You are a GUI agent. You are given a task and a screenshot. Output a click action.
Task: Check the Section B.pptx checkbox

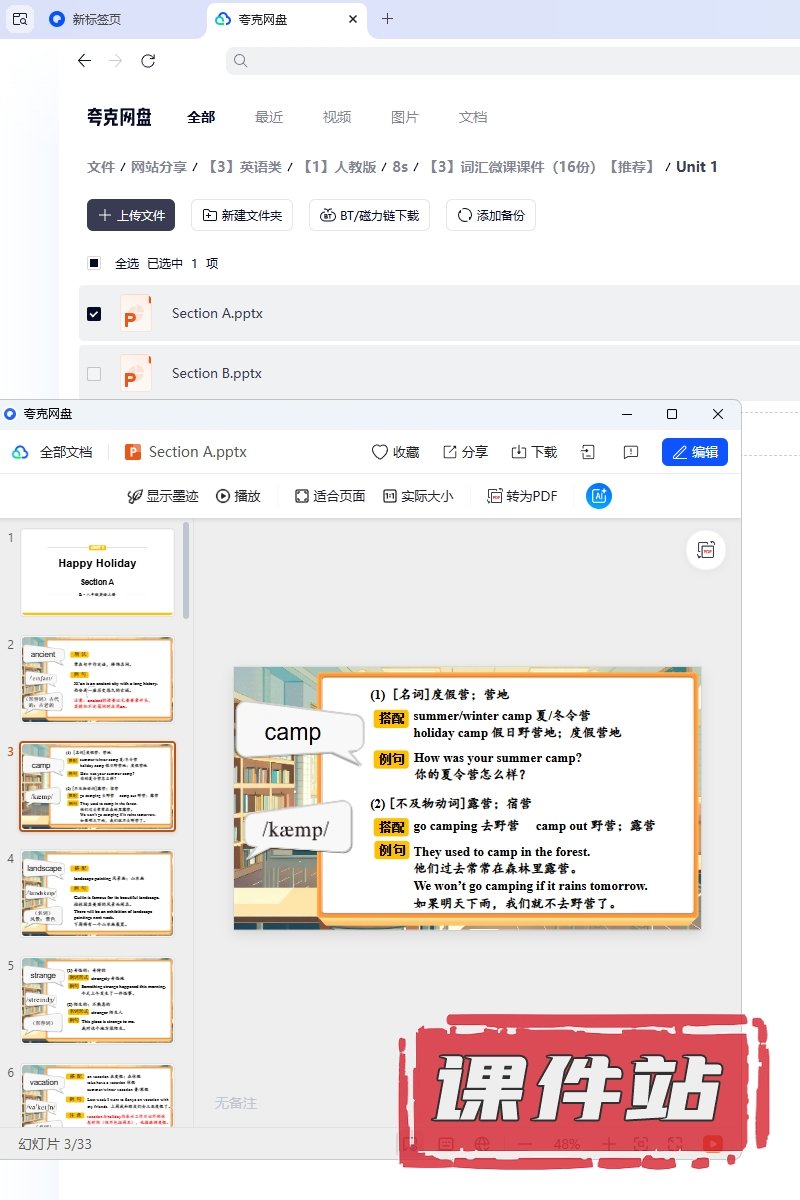94,374
